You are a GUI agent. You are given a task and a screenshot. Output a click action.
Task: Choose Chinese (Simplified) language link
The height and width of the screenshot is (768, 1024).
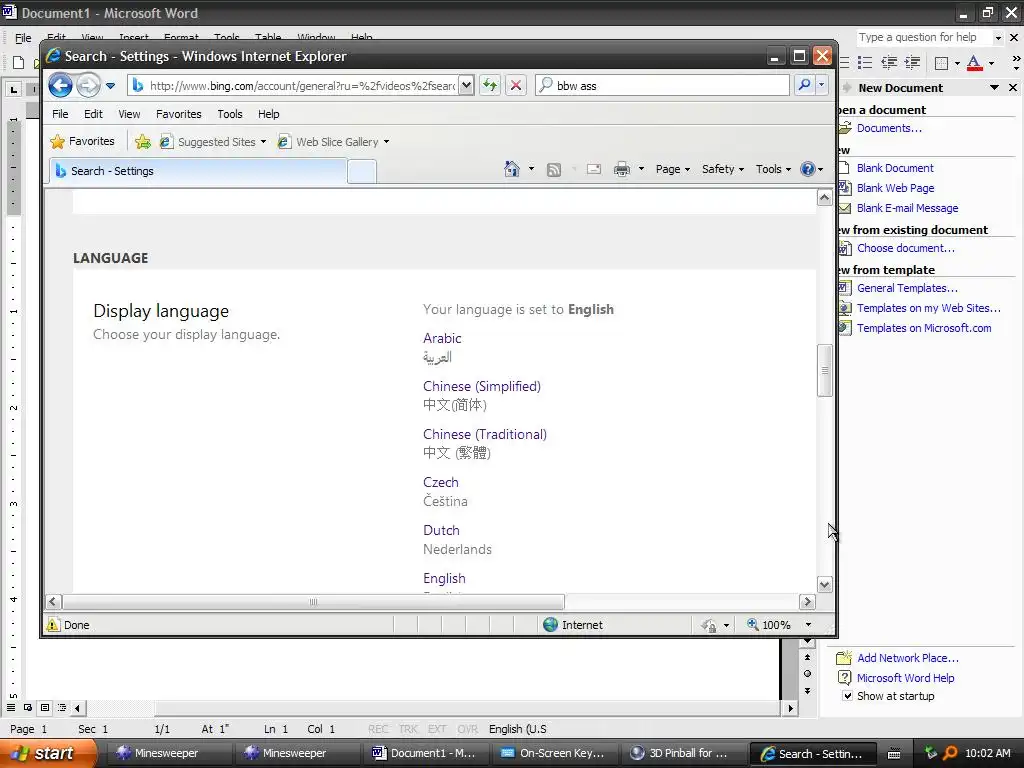coord(482,386)
